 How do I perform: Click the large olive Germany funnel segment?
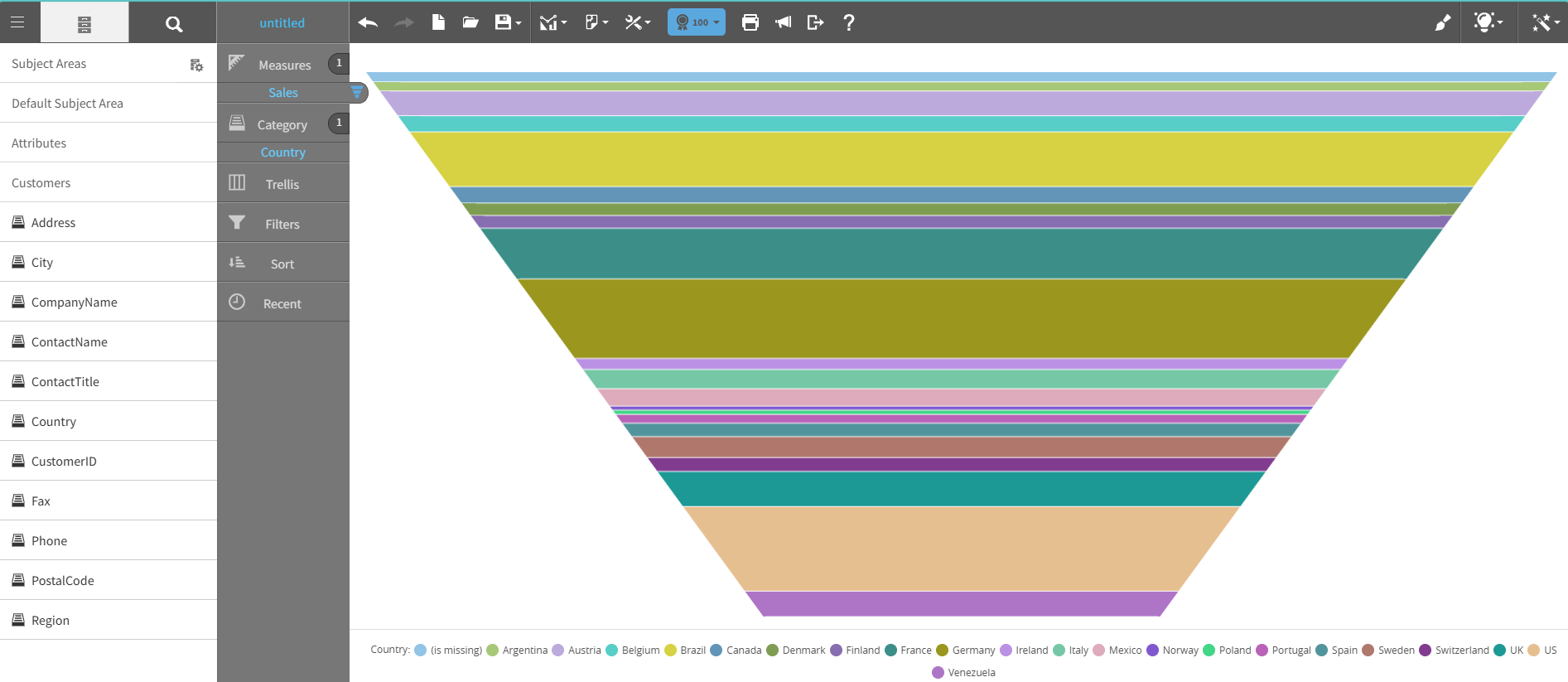click(961, 318)
